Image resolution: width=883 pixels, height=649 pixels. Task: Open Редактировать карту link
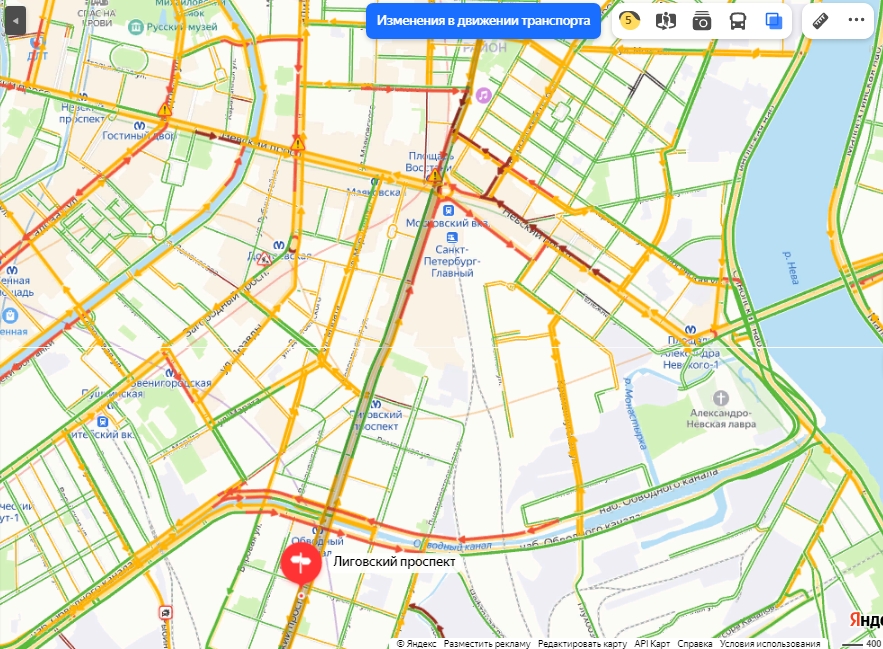point(582,643)
